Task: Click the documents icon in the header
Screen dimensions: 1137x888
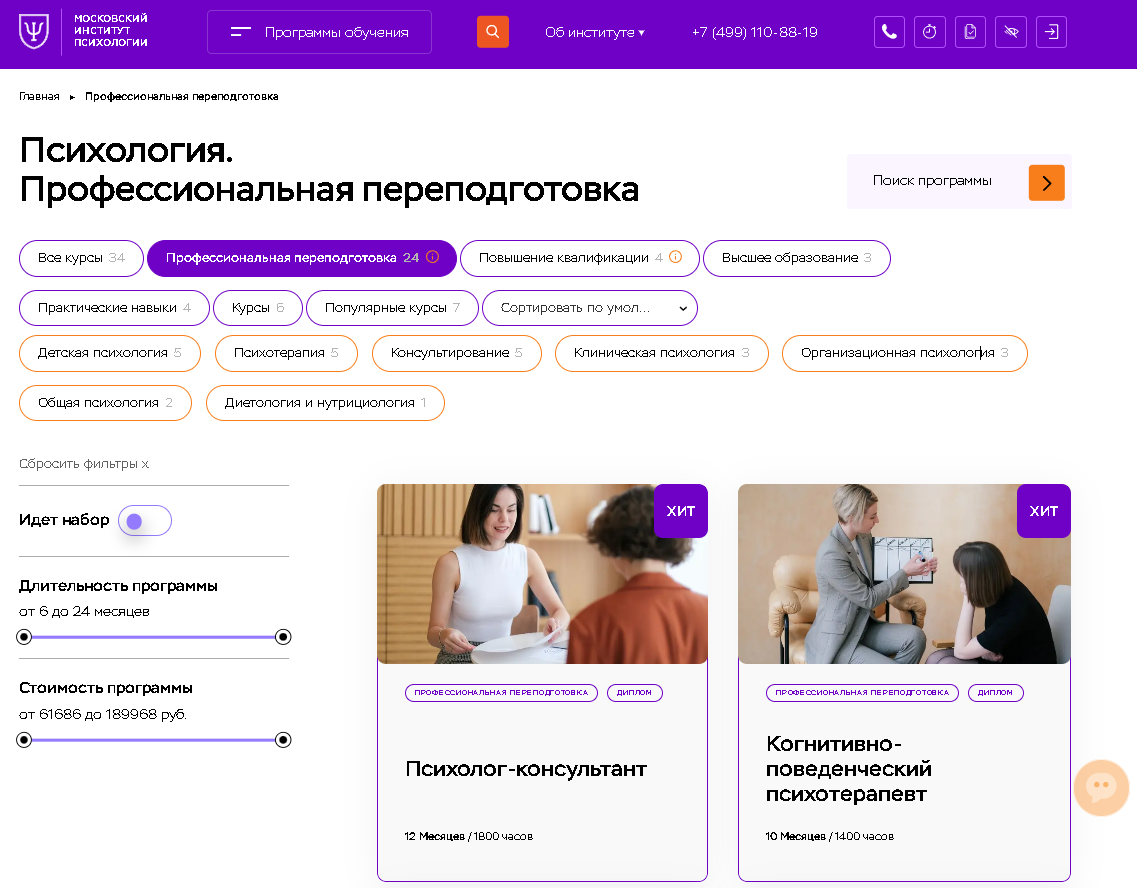Action: click(970, 31)
